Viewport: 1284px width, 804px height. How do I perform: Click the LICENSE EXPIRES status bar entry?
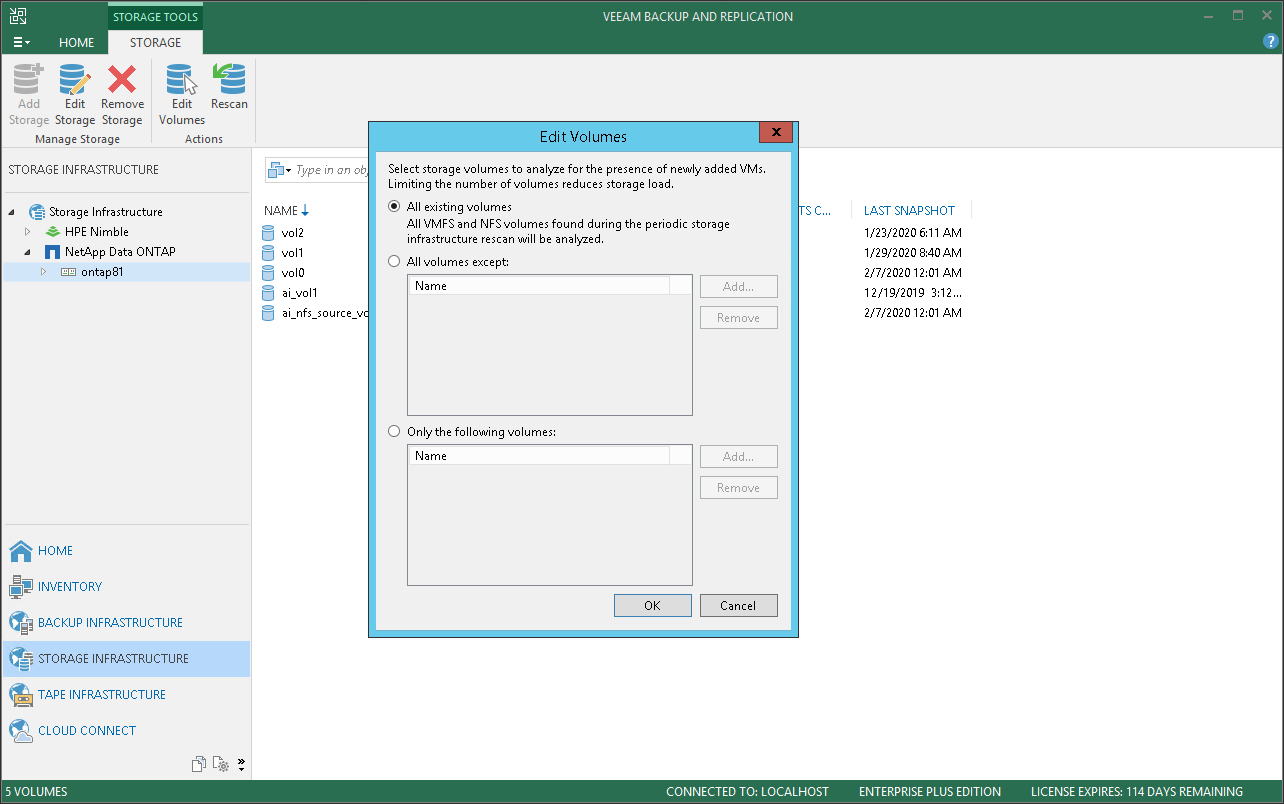tap(1137, 792)
